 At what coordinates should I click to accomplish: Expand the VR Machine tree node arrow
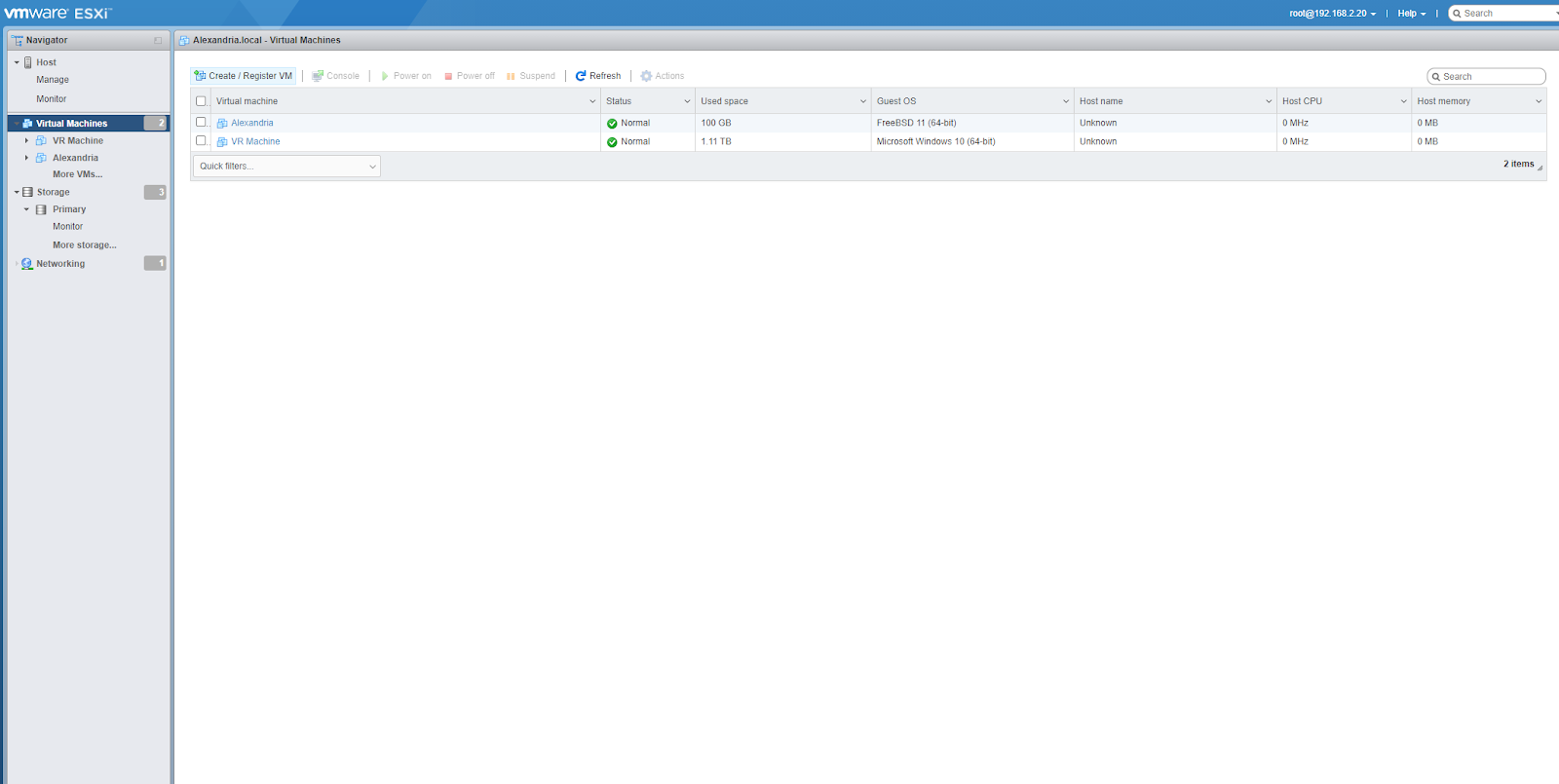tap(26, 140)
